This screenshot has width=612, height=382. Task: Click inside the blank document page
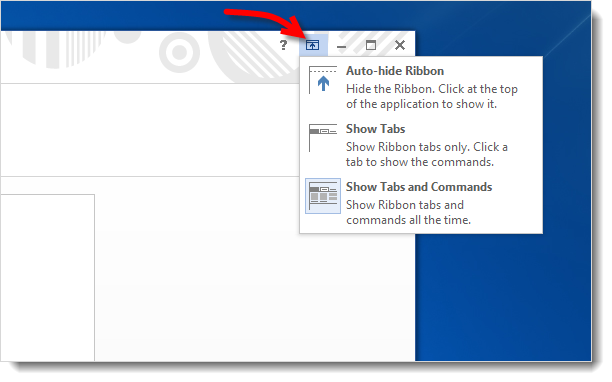click(47, 278)
